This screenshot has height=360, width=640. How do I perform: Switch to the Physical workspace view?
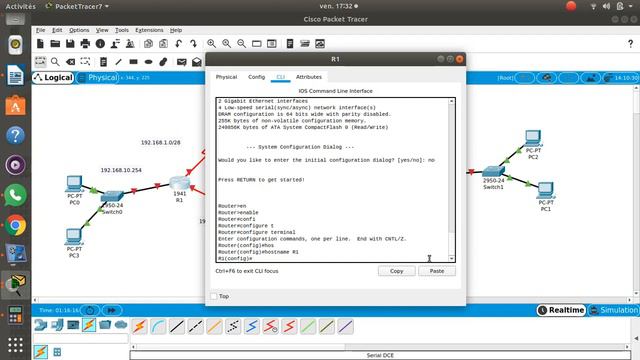point(97,78)
